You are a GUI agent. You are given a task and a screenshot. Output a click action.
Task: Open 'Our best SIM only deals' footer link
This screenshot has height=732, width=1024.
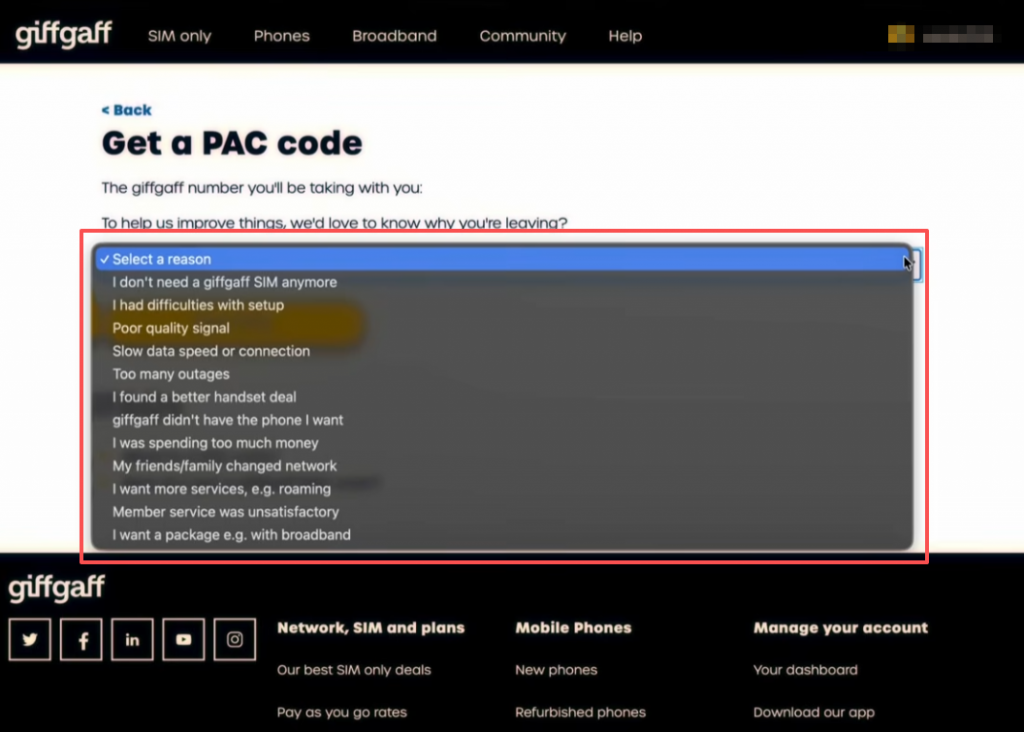354,670
